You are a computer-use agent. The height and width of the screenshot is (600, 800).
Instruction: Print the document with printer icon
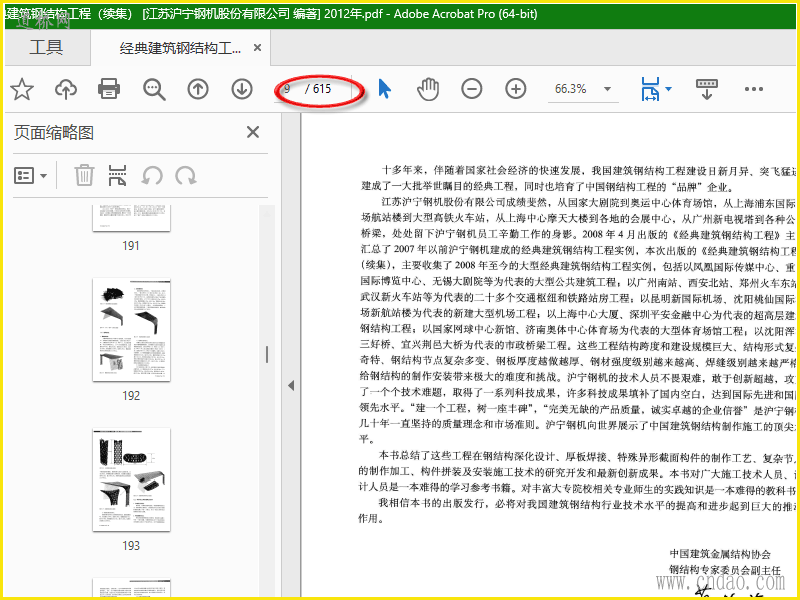[109, 89]
